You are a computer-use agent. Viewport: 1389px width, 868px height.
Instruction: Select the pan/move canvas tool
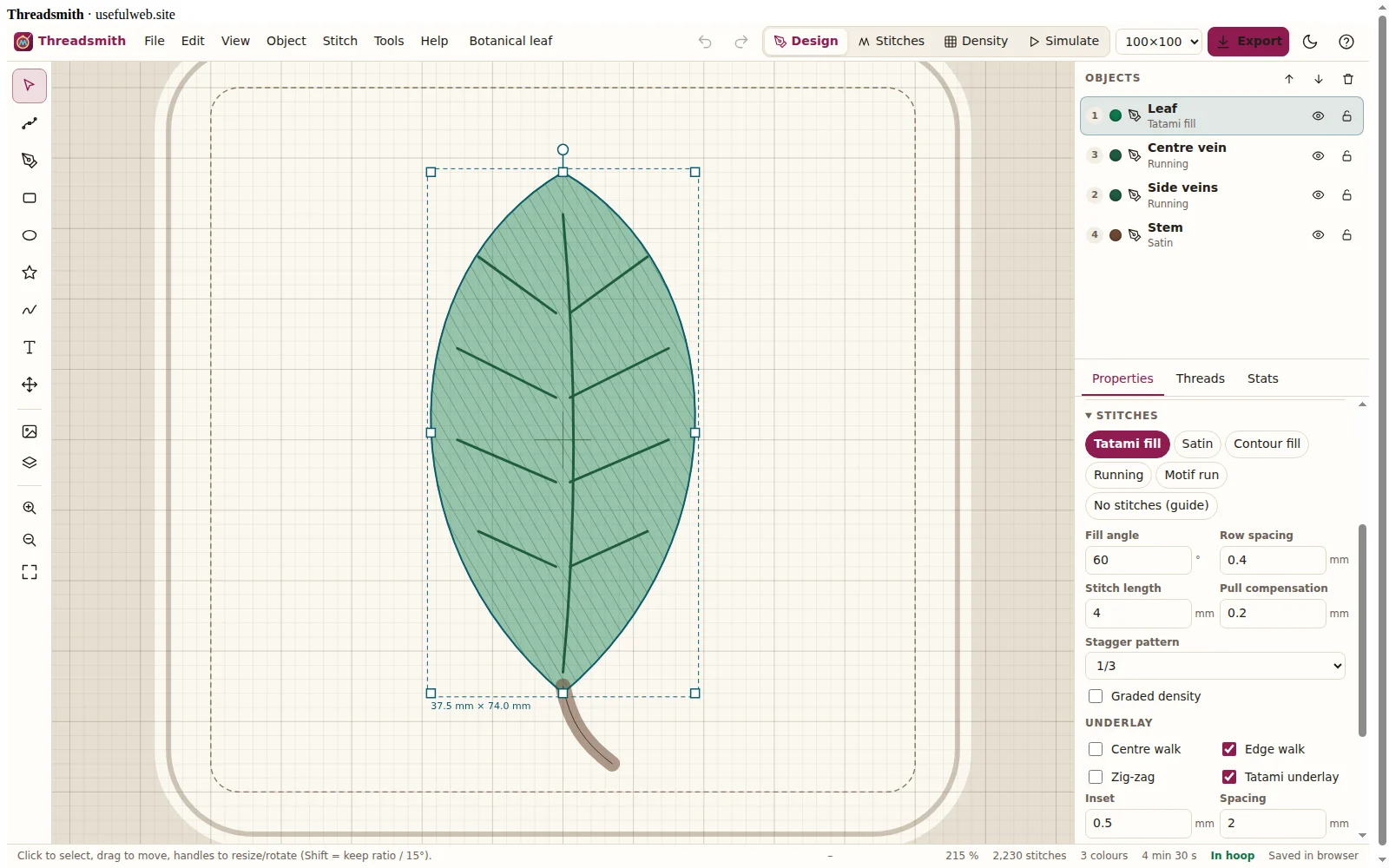30,385
